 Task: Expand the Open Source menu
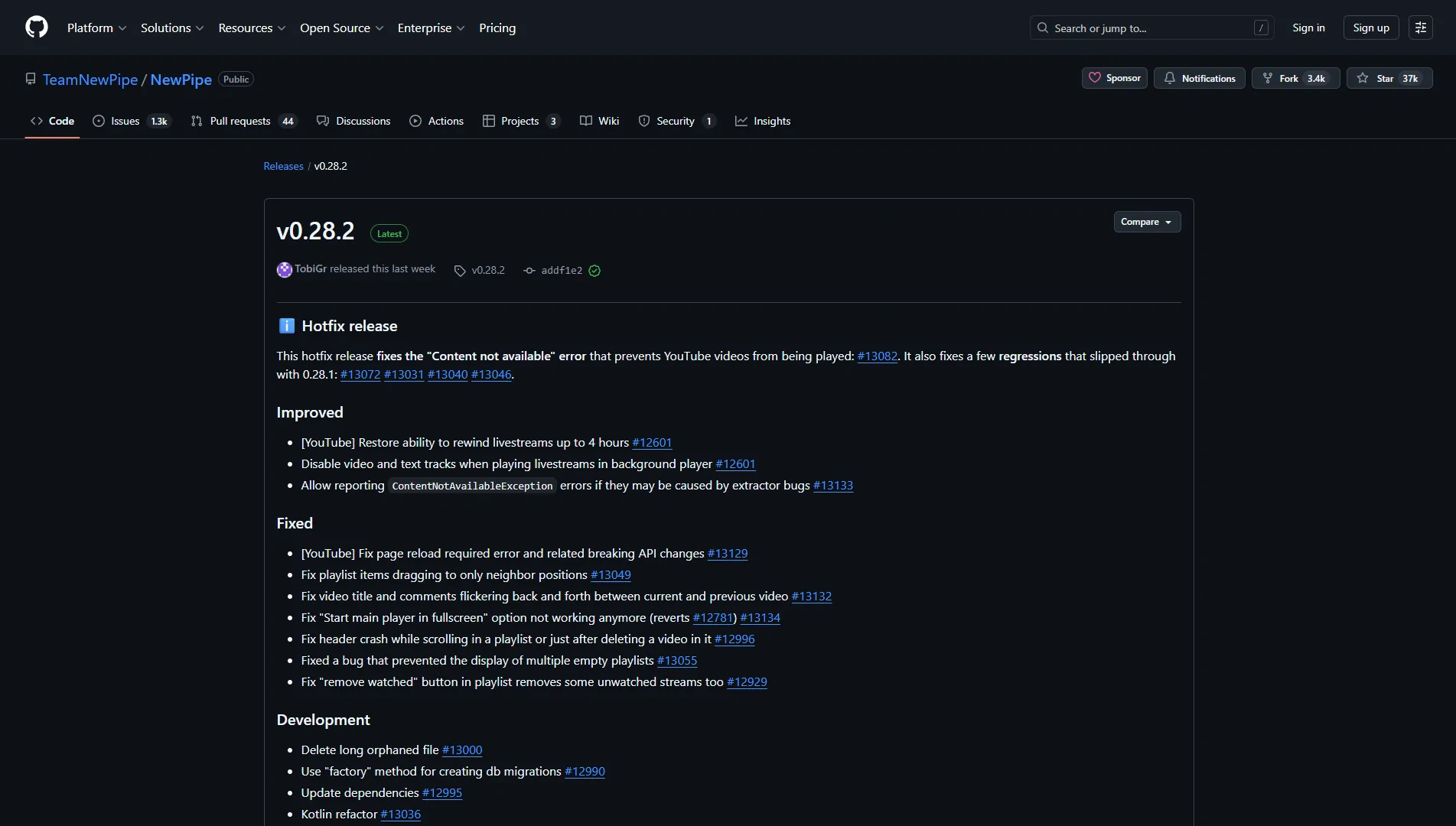(341, 28)
